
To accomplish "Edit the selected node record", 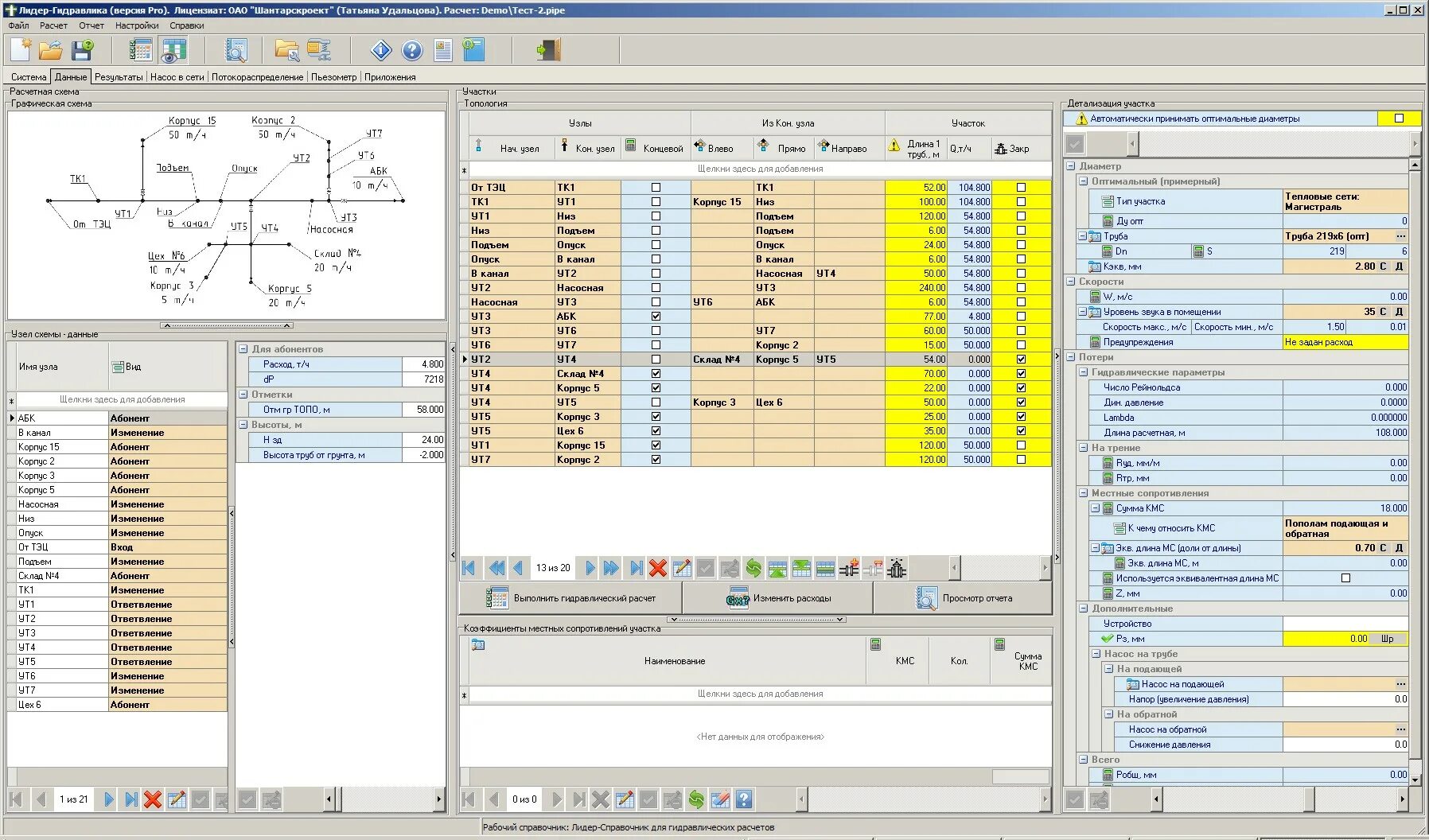I will (177, 799).
